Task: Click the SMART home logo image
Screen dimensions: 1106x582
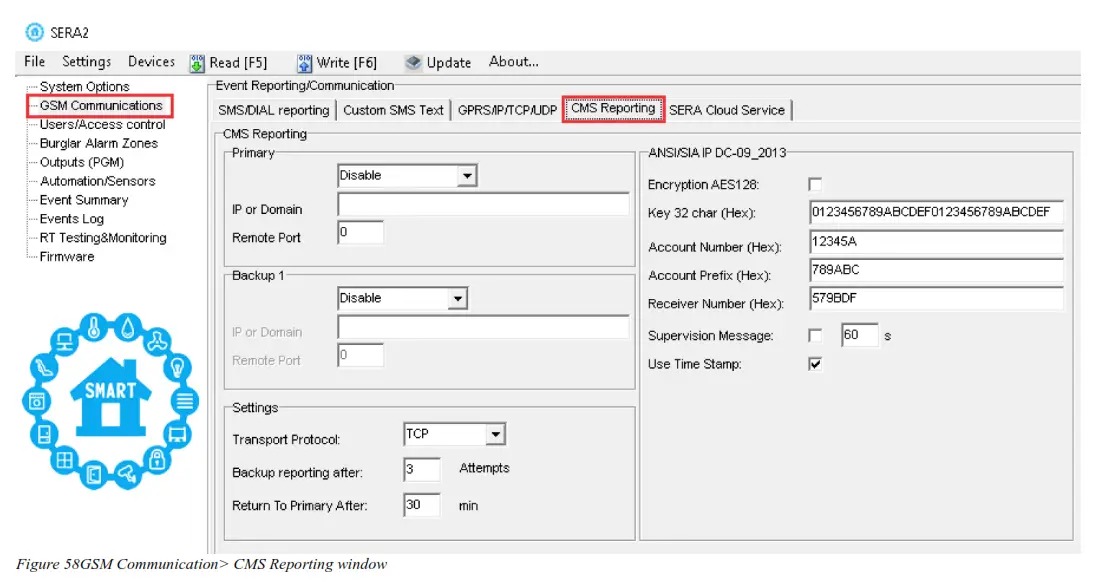Action: (x=111, y=401)
